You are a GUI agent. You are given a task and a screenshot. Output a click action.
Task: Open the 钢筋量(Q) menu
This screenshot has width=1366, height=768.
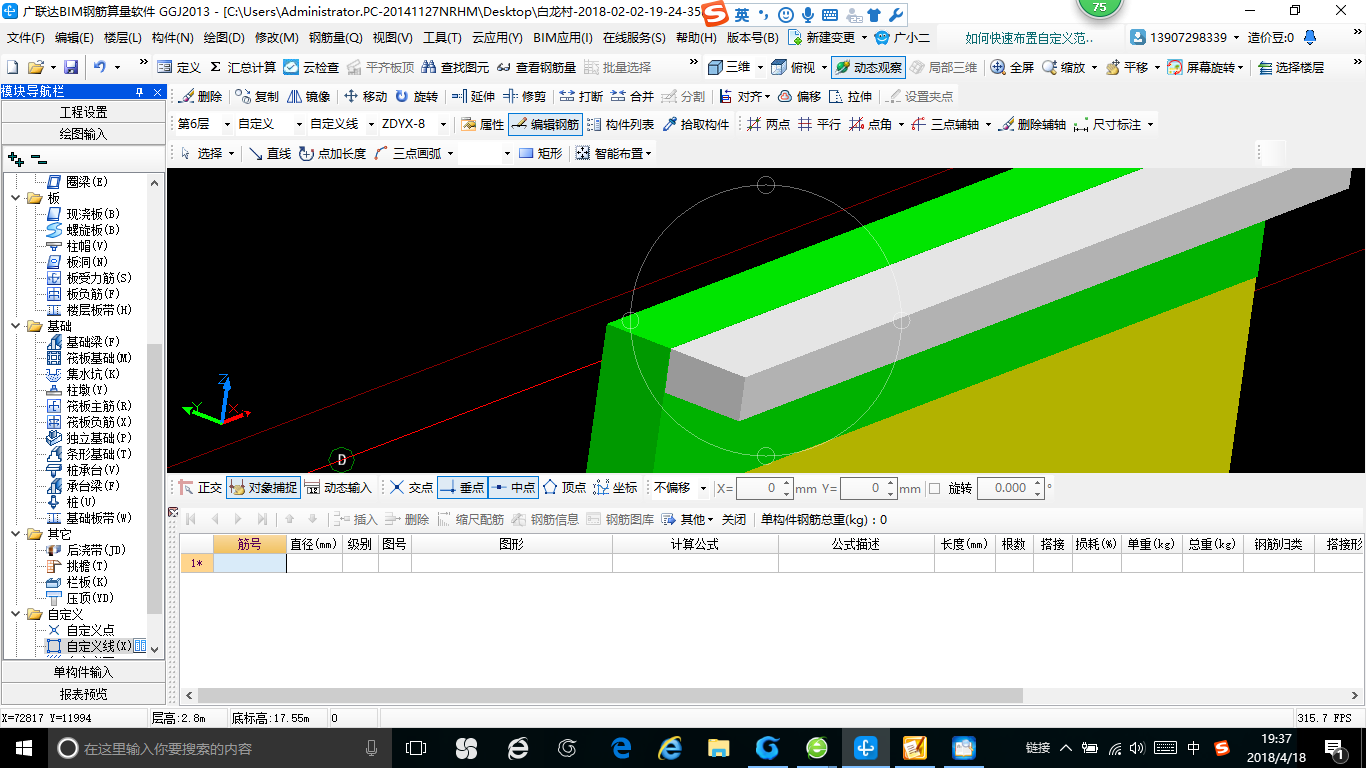pyautogui.click(x=335, y=38)
